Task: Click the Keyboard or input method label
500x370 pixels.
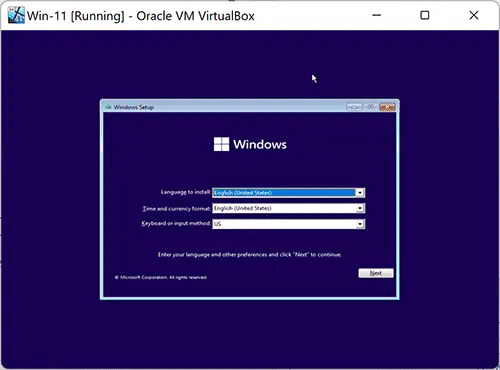Action: [x=176, y=223]
